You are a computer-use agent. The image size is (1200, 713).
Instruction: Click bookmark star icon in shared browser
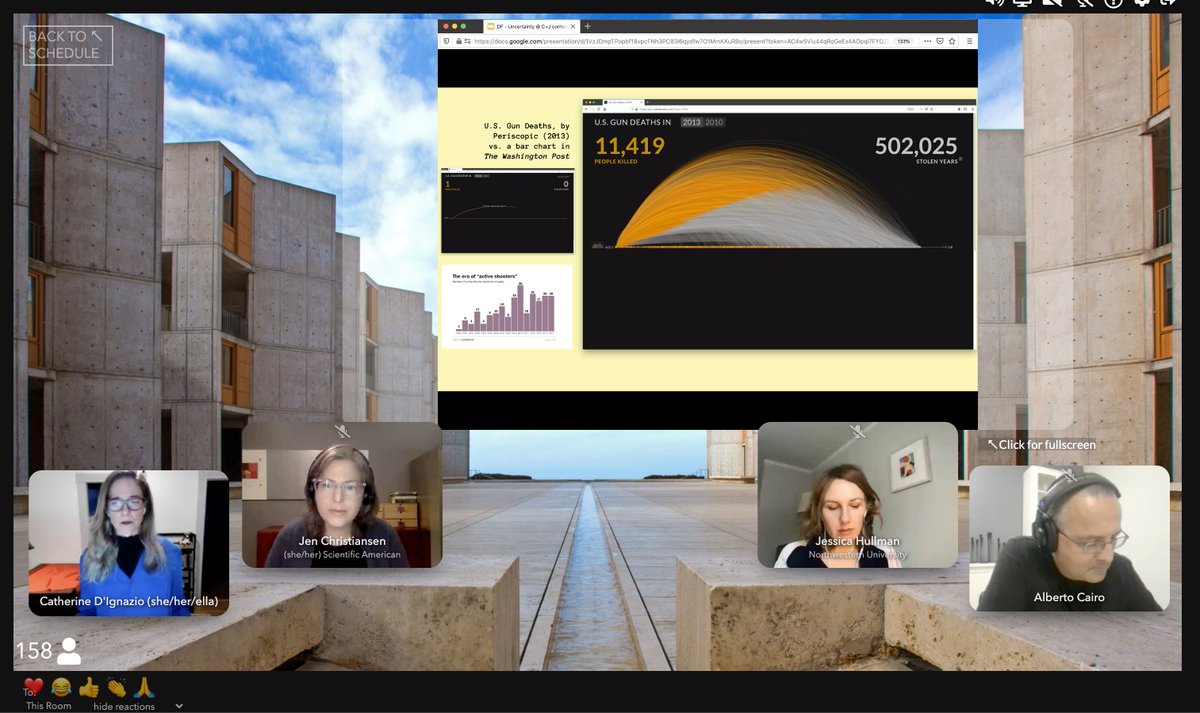(952, 41)
